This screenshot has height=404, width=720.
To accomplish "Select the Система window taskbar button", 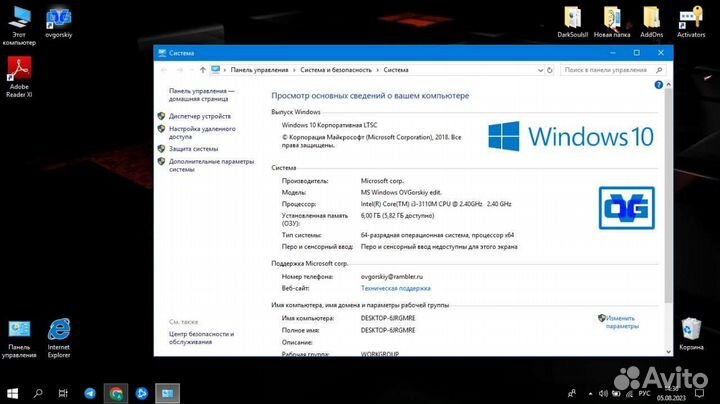I will pyautogui.click(x=167, y=393).
